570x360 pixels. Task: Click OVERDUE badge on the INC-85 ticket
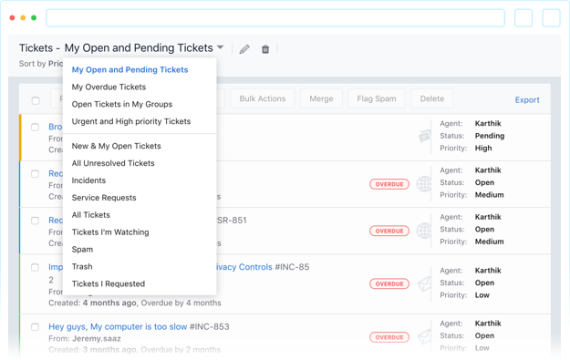click(389, 284)
